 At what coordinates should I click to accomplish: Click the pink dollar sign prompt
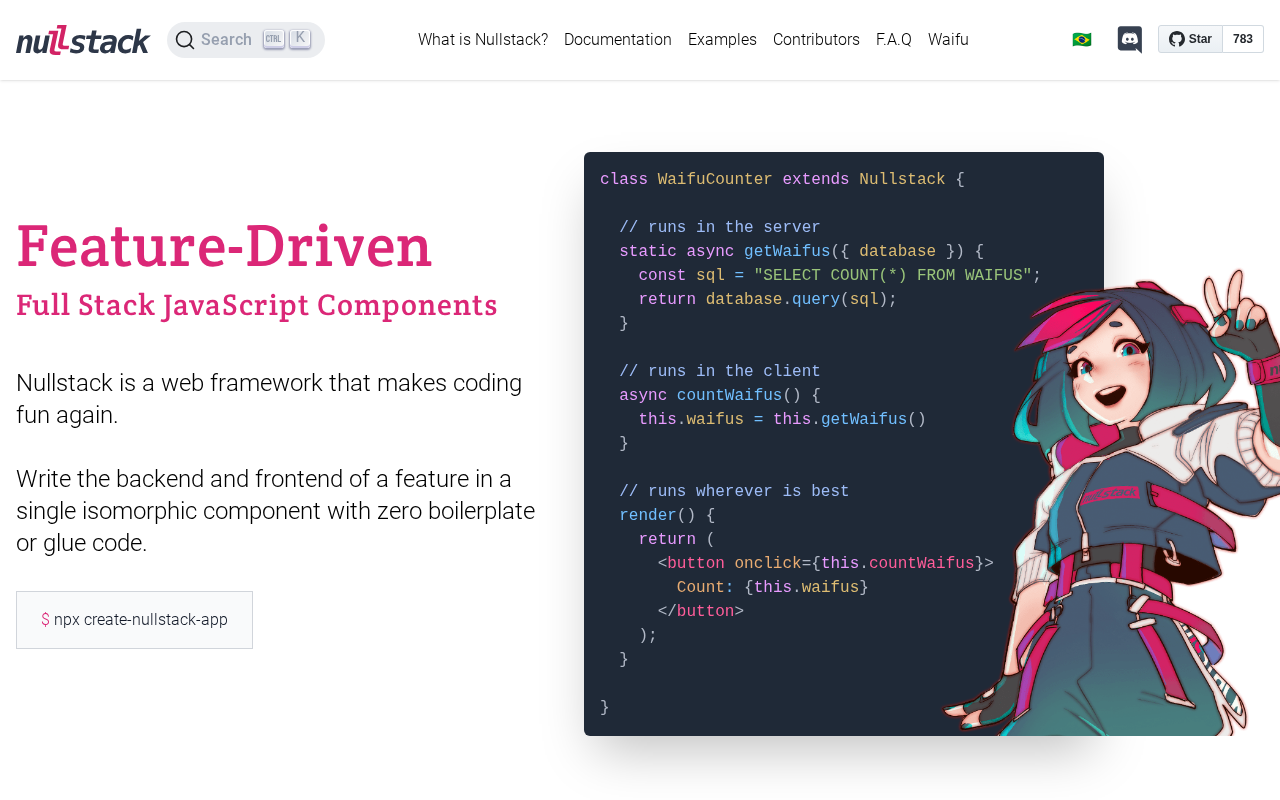45,620
